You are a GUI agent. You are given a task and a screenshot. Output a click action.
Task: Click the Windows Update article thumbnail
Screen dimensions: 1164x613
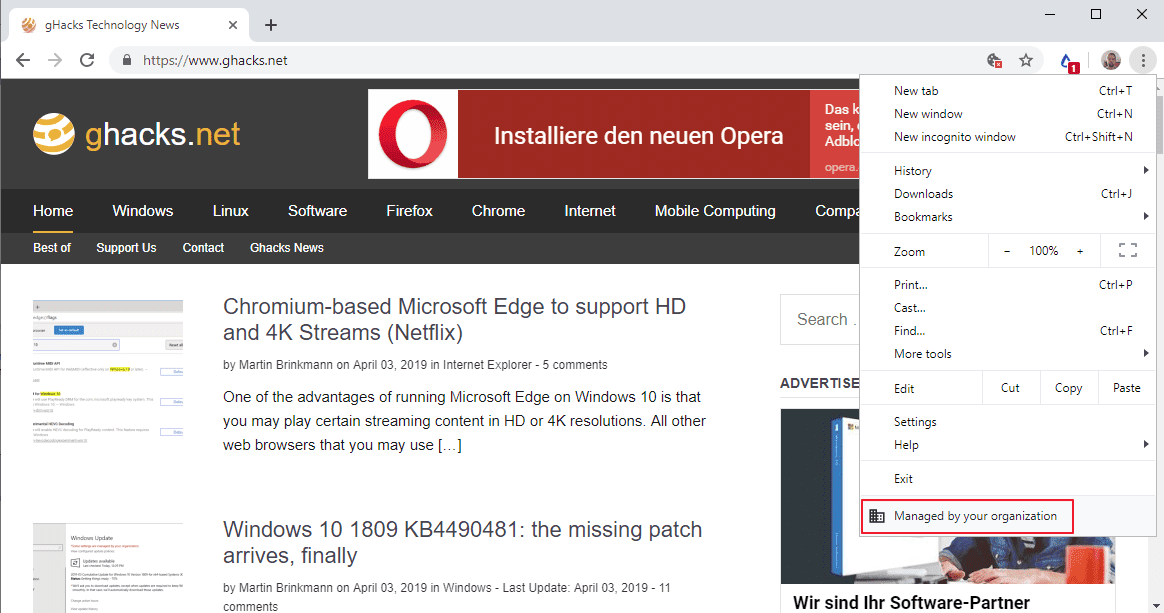click(x=108, y=568)
